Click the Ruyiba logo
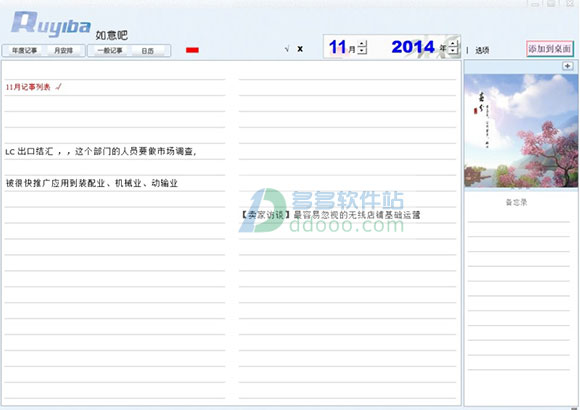Screen dimensions: 580x410 pyautogui.click(x=51, y=24)
